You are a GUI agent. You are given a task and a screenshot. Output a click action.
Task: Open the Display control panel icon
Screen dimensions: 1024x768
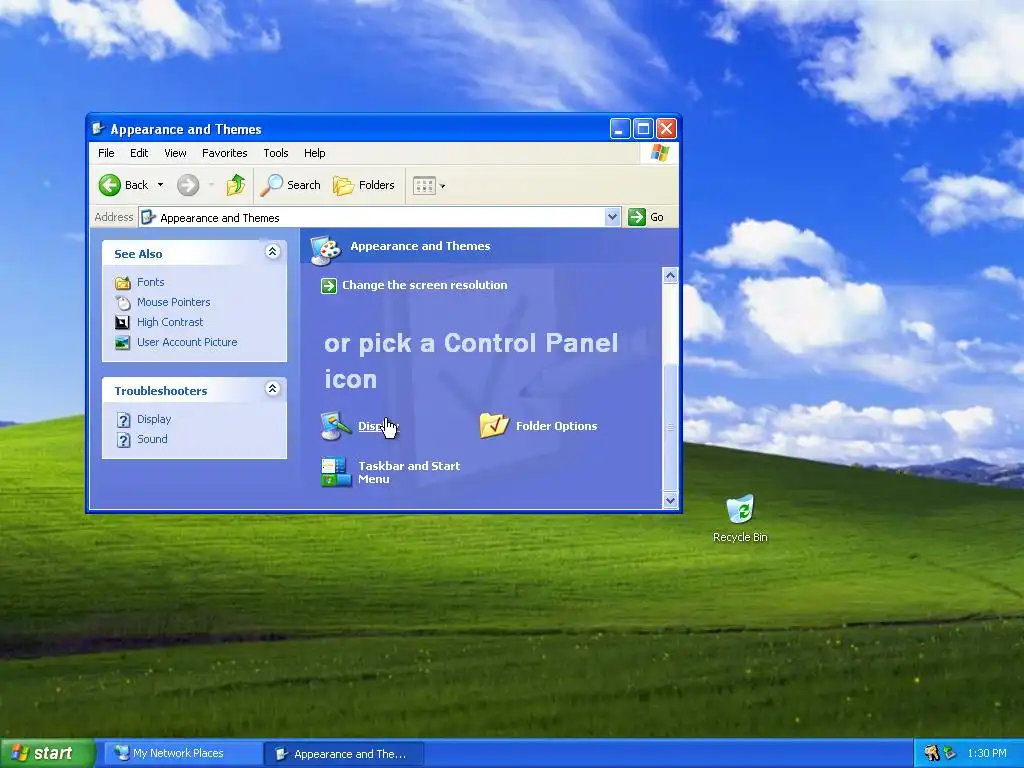(x=336, y=426)
